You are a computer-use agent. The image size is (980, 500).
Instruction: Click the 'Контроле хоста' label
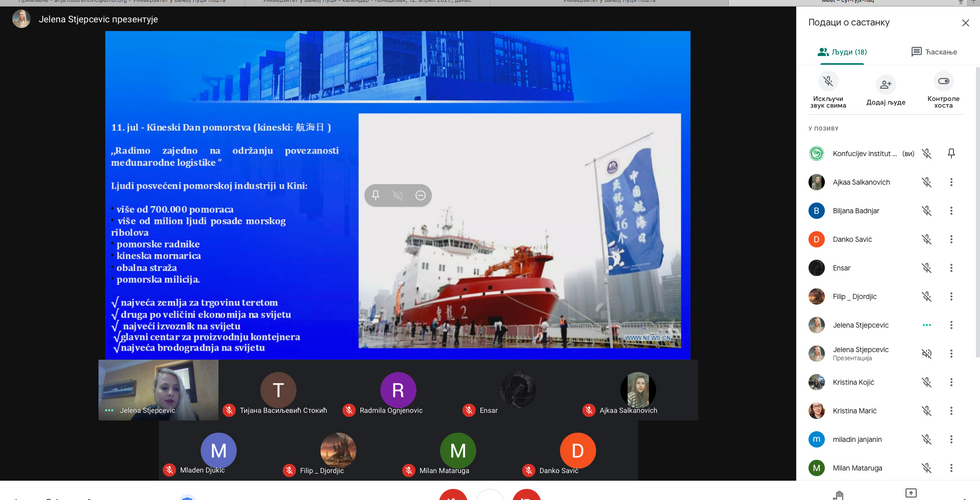943,102
